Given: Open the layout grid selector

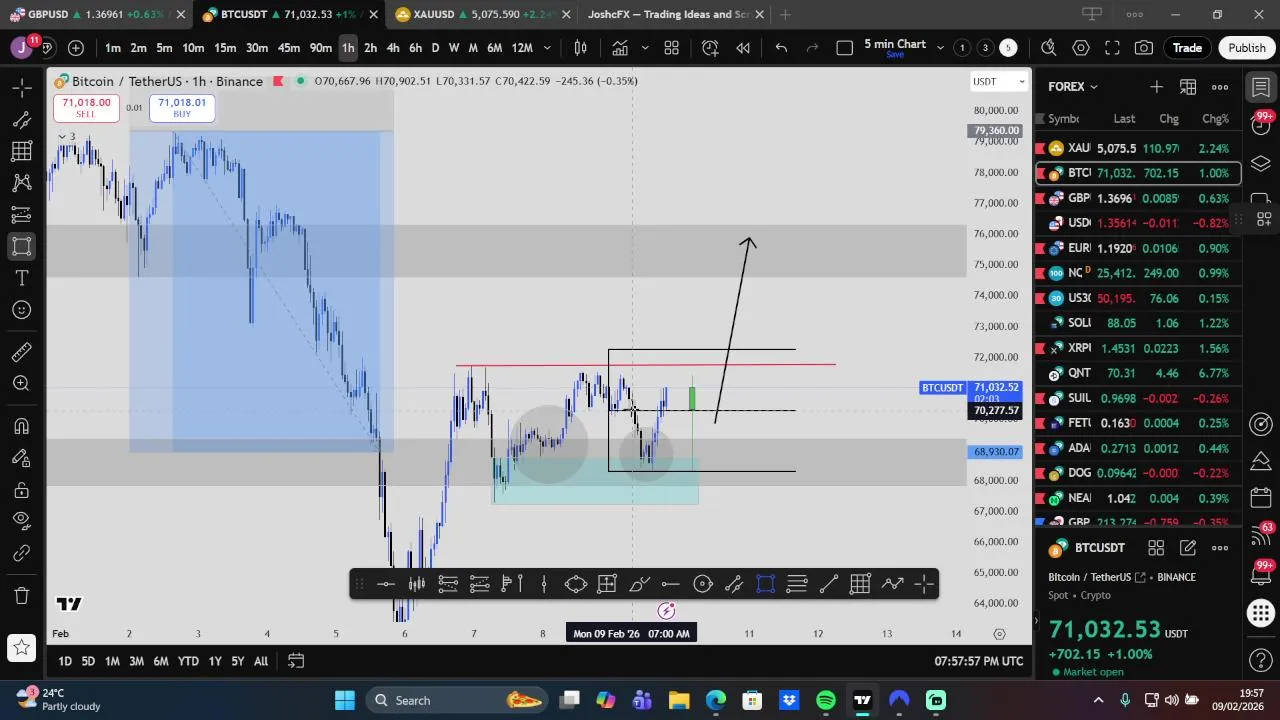Looking at the screenshot, I should [x=672, y=48].
